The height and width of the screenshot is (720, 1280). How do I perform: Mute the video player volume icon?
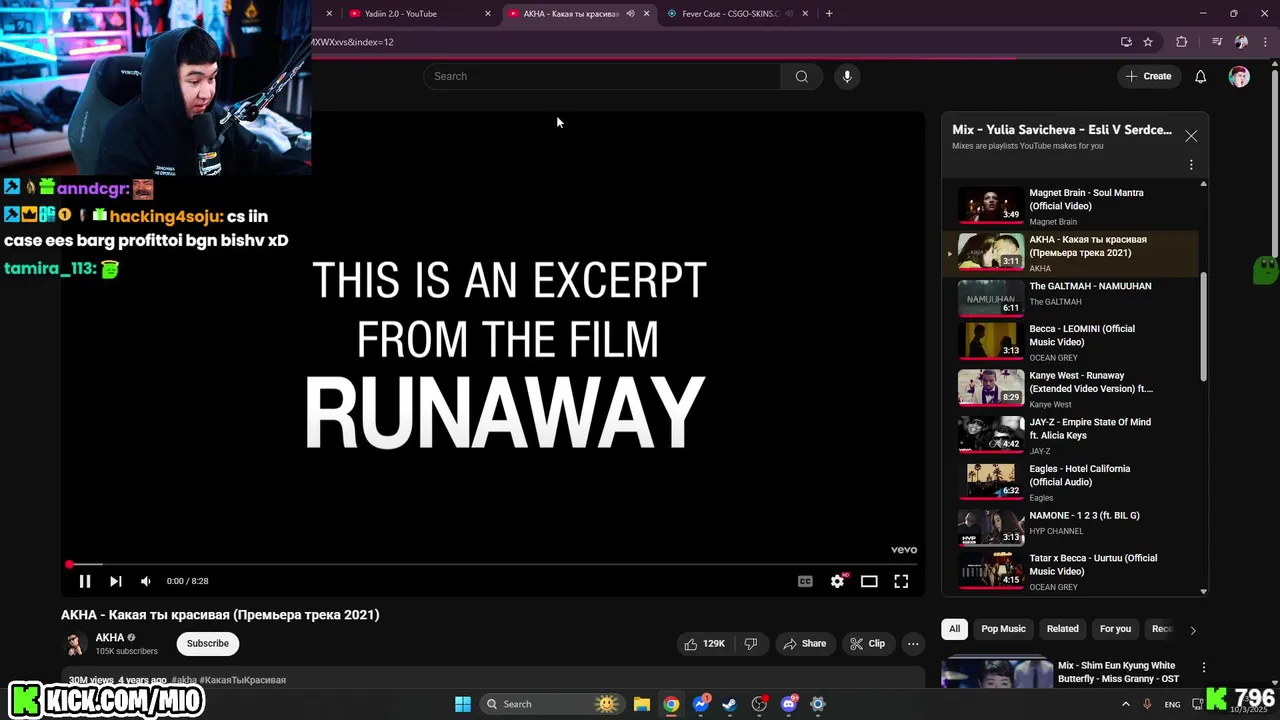(146, 581)
